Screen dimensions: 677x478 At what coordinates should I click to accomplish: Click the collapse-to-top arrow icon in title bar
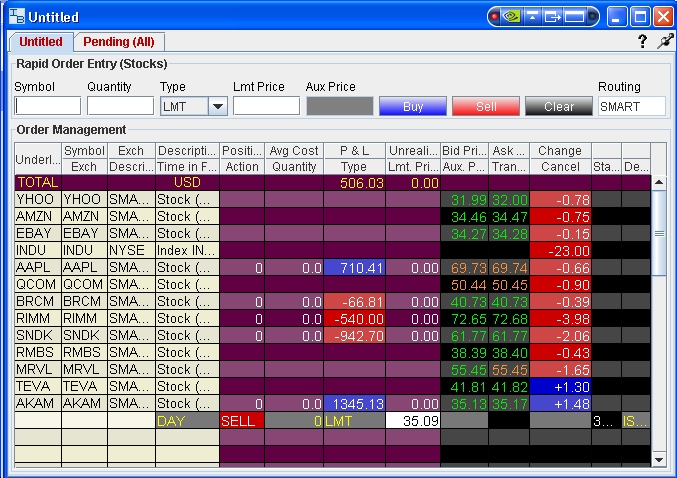click(x=534, y=17)
